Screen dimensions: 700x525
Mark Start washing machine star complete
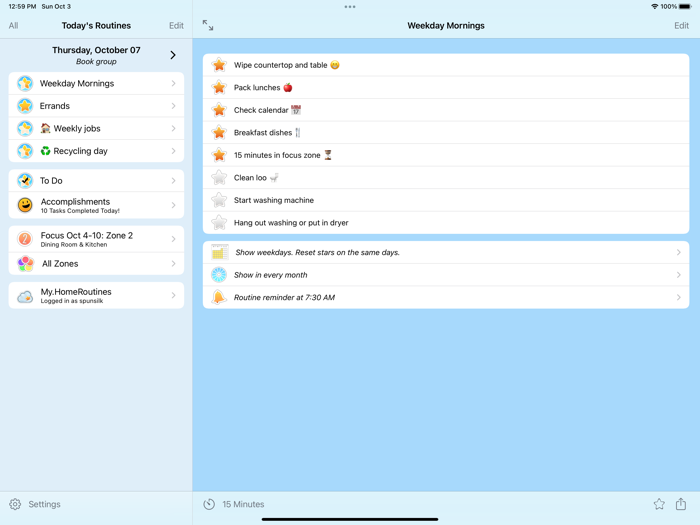pos(219,200)
